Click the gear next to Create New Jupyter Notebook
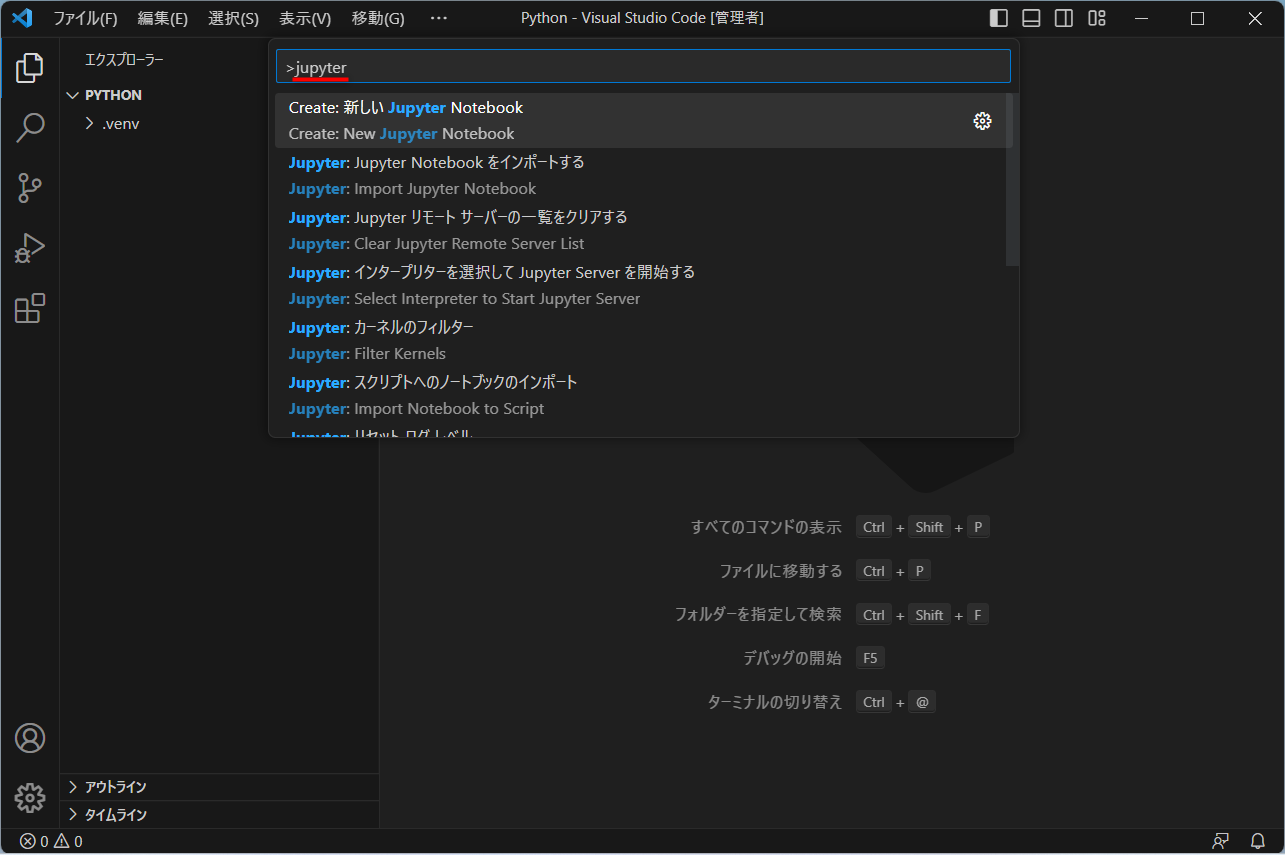Image resolution: width=1285 pixels, height=855 pixels. (x=982, y=120)
